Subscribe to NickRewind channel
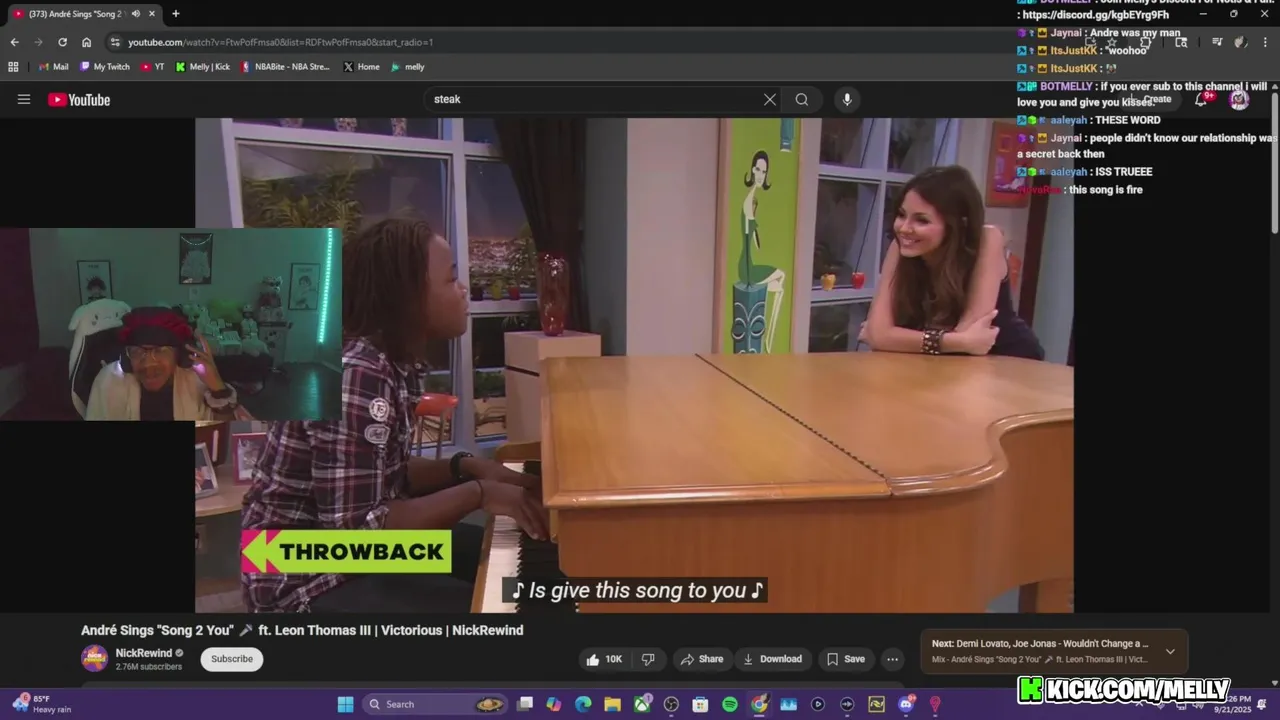This screenshot has height=720, width=1280. pyautogui.click(x=232, y=659)
